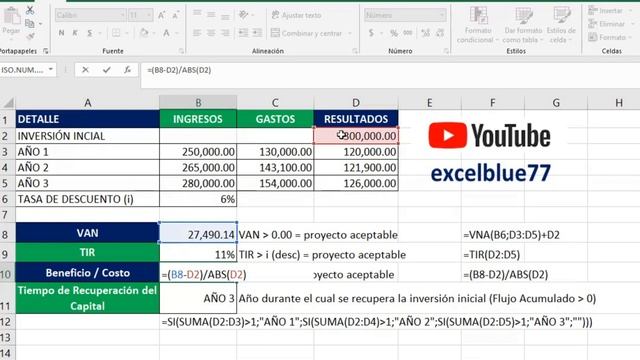Viewport: 640px width, 360px height.
Task: Click Formato in Celdas group
Action: [607, 37]
